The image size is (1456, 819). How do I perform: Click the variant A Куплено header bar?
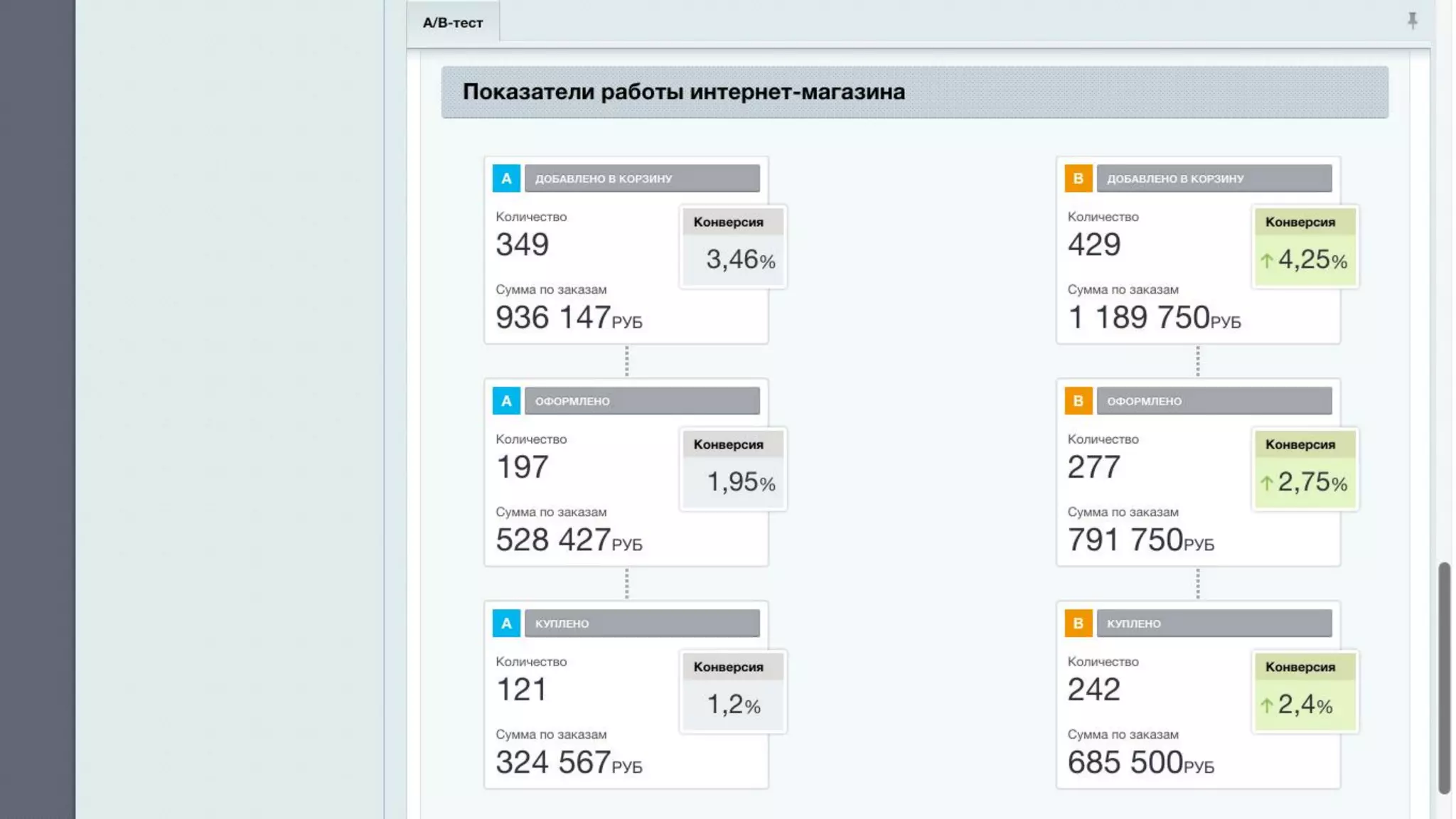pos(642,623)
